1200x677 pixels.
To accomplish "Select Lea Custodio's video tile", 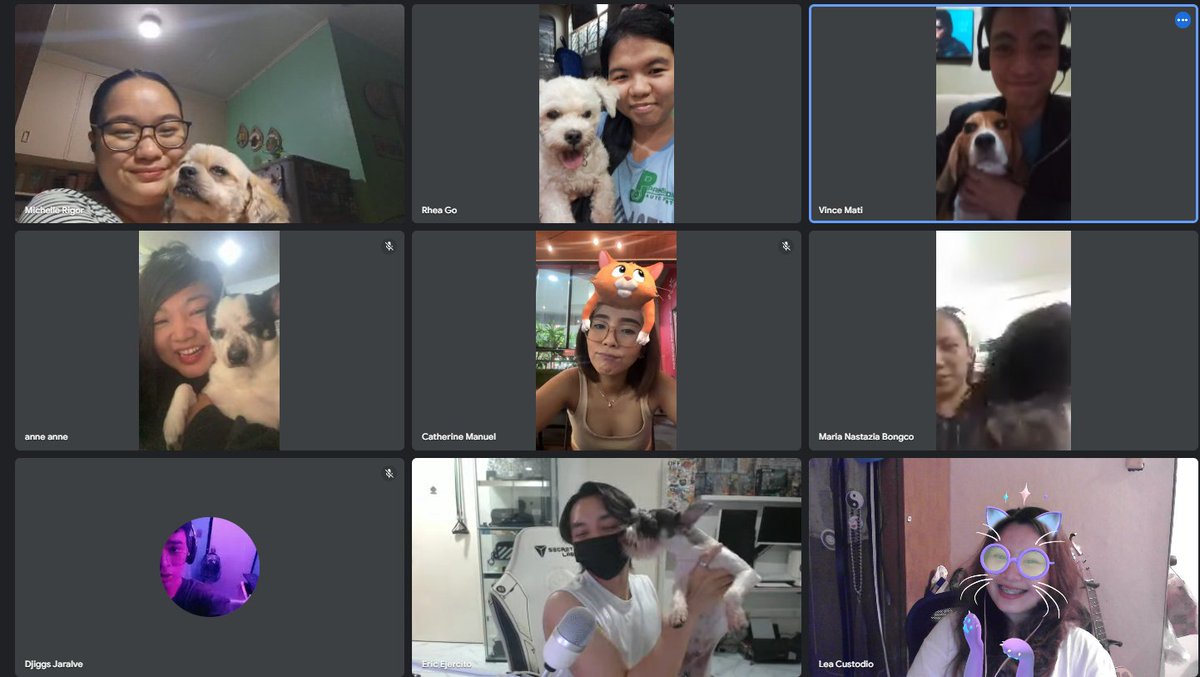I will [x=1003, y=567].
